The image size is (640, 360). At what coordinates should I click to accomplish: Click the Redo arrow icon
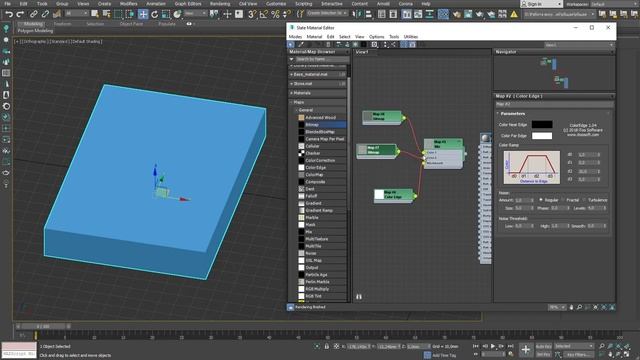[x=20, y=14]
